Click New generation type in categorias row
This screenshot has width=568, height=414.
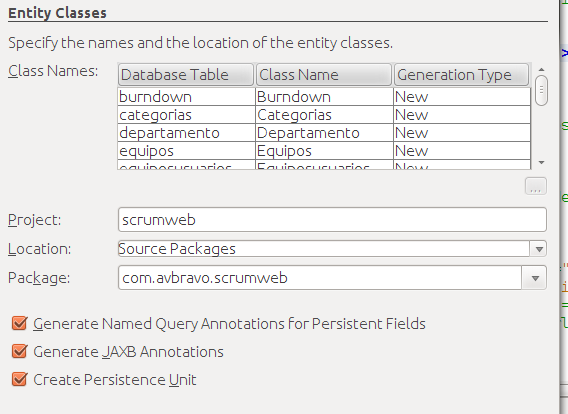point(462,115)
